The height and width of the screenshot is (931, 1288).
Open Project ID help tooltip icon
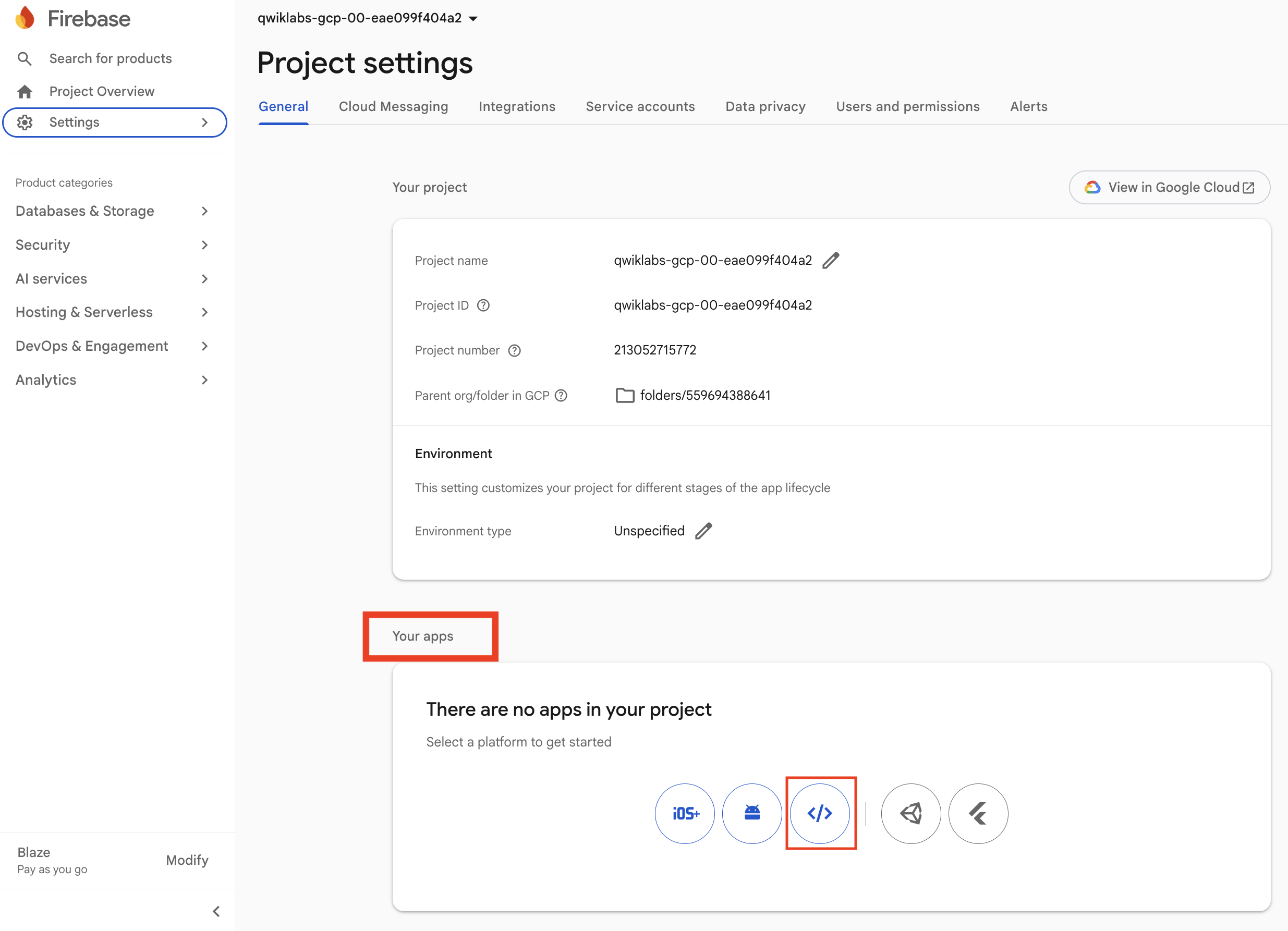(483, 305)
